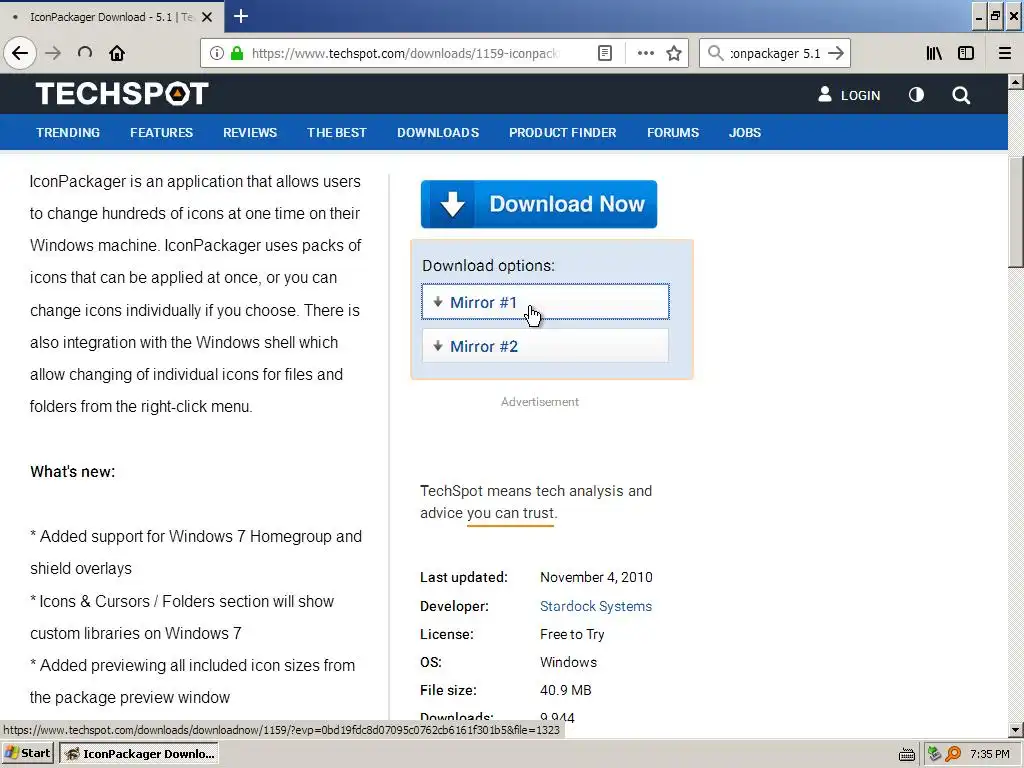Click the search box with iconpackager 5.1

pyautogui.click(x=775, y=53)
